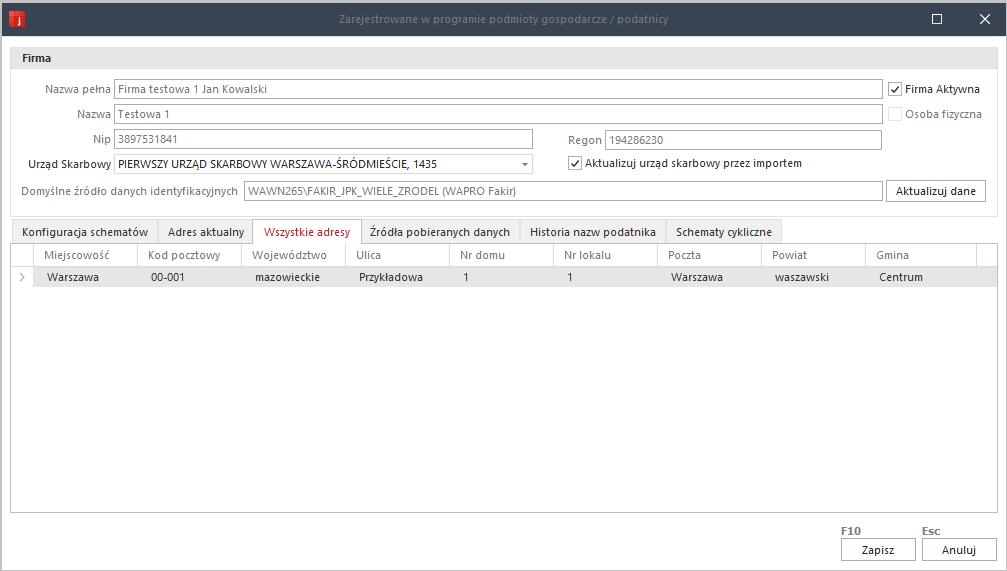The height and width of the screenshot is (571, 1007).
Task: Toggle the Firma Aktywna checkbox
Action: pos(895,89)
